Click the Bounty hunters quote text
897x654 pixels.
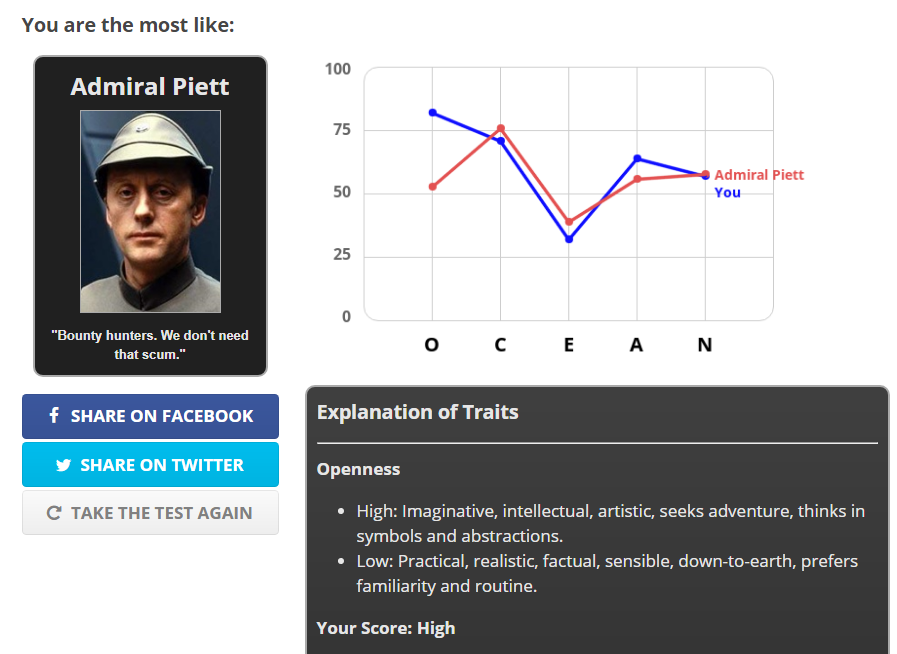click(x=150, y=344)
